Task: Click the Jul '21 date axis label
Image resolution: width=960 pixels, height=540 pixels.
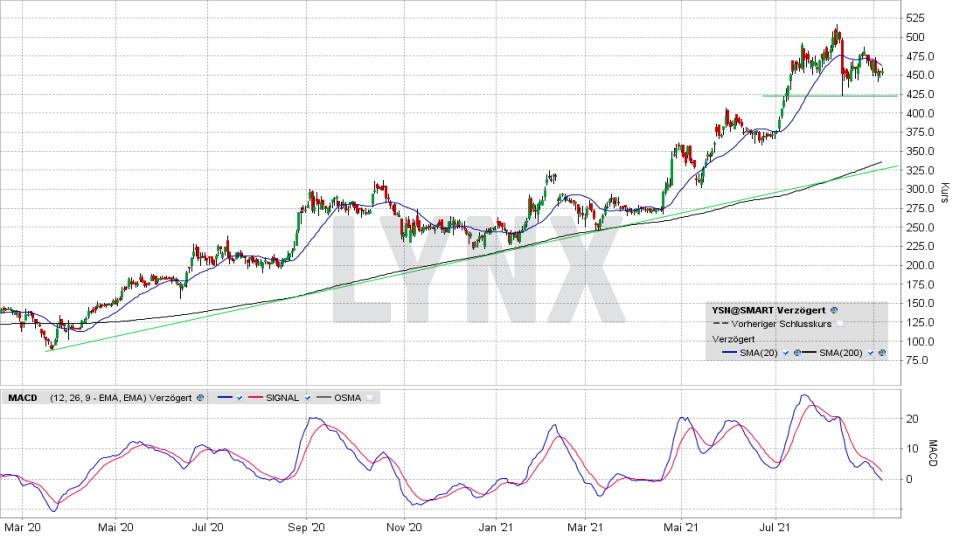Action: pyautogui.click(x=777, y=525)
